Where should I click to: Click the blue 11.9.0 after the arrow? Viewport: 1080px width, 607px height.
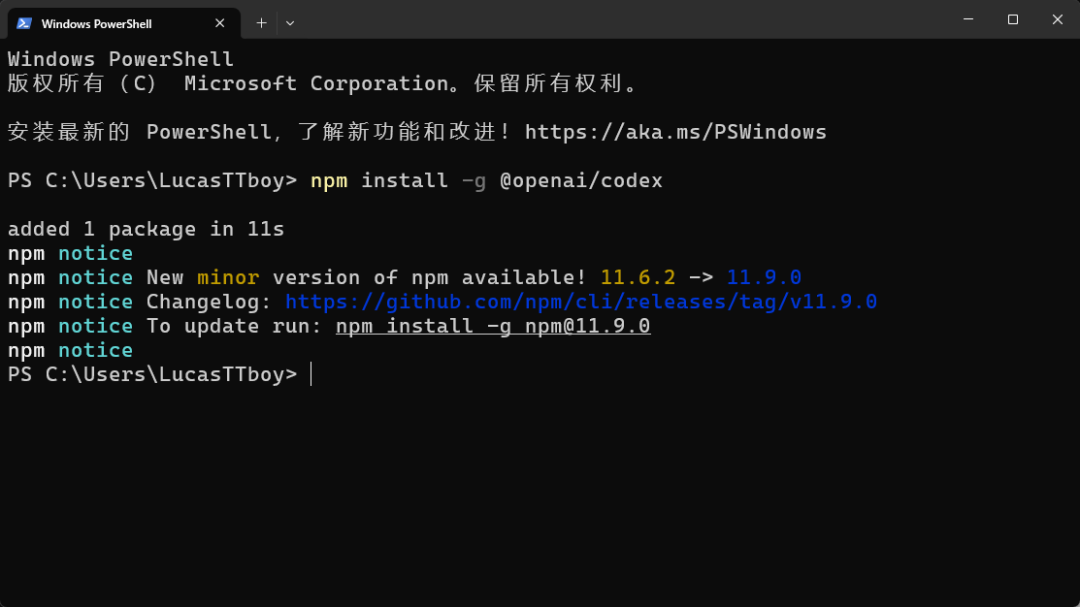click(764, 278)
